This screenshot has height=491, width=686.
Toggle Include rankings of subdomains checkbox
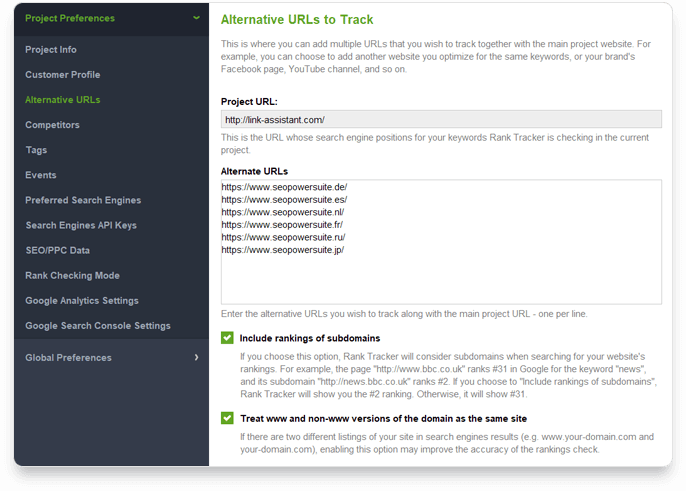pos(227,338)
